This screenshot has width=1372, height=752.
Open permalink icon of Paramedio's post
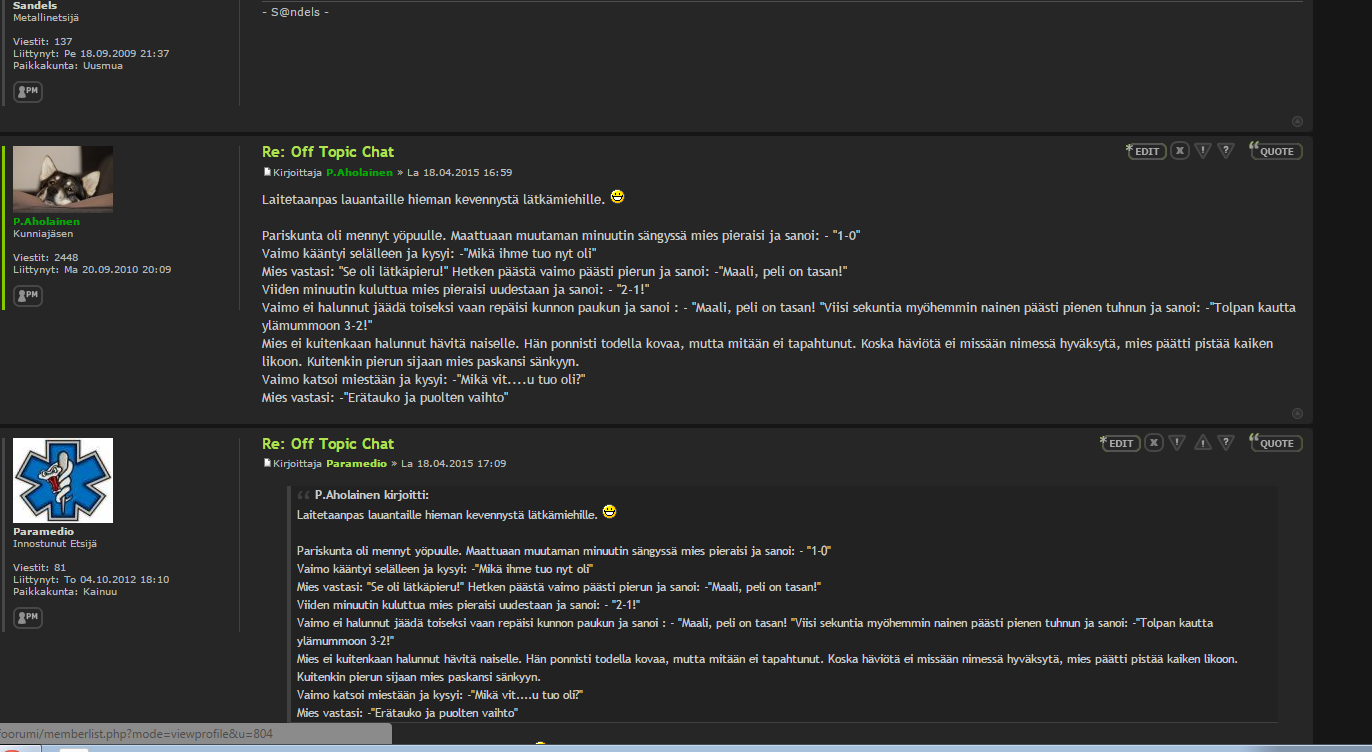(x=267, y=464)
